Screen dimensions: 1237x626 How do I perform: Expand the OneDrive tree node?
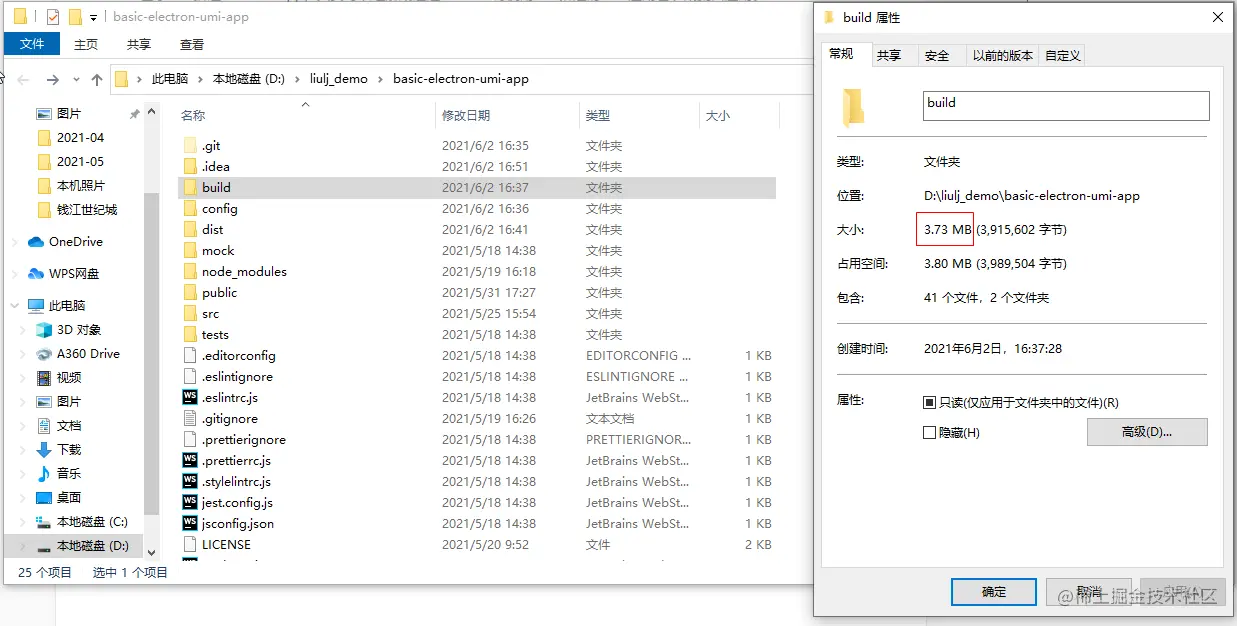[14, 242]
